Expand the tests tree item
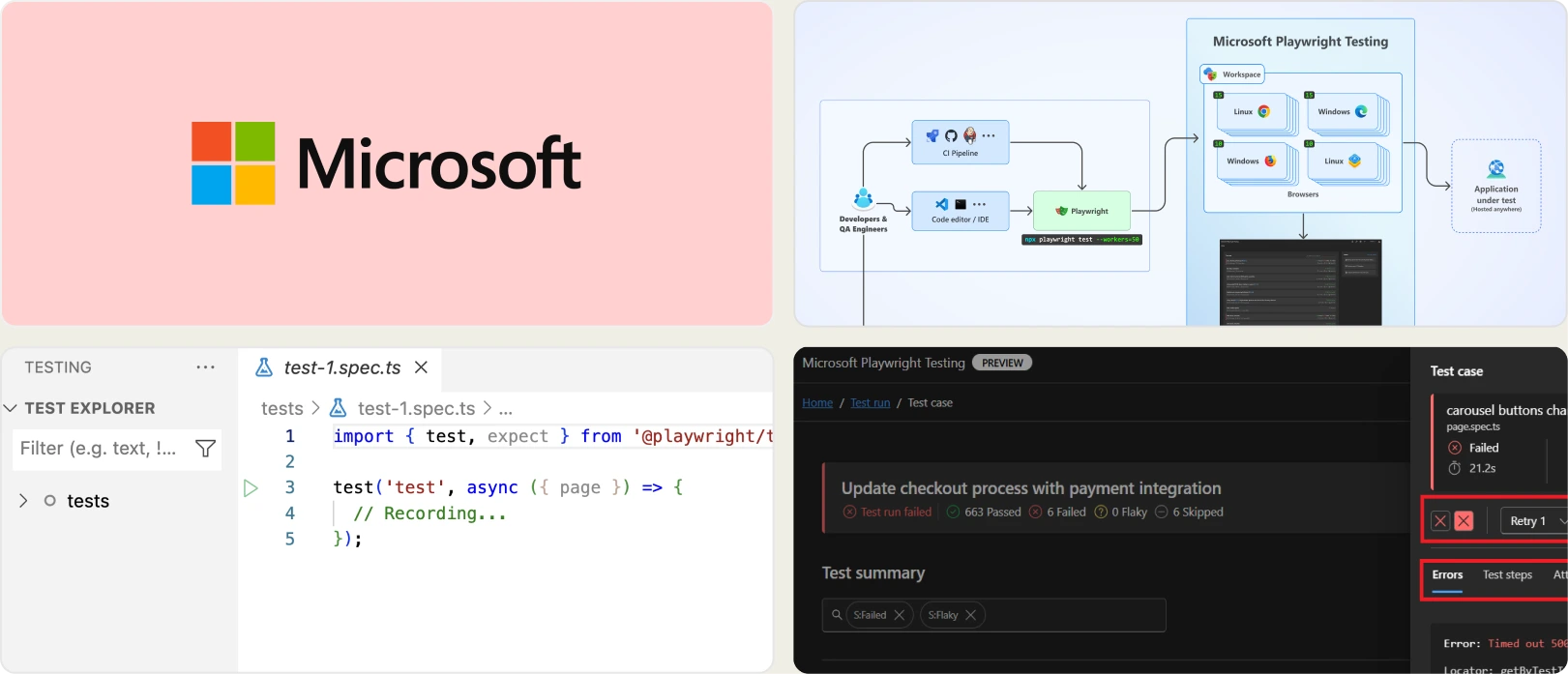Viewport: 1568px width, 674px height. tap(23, 501)
